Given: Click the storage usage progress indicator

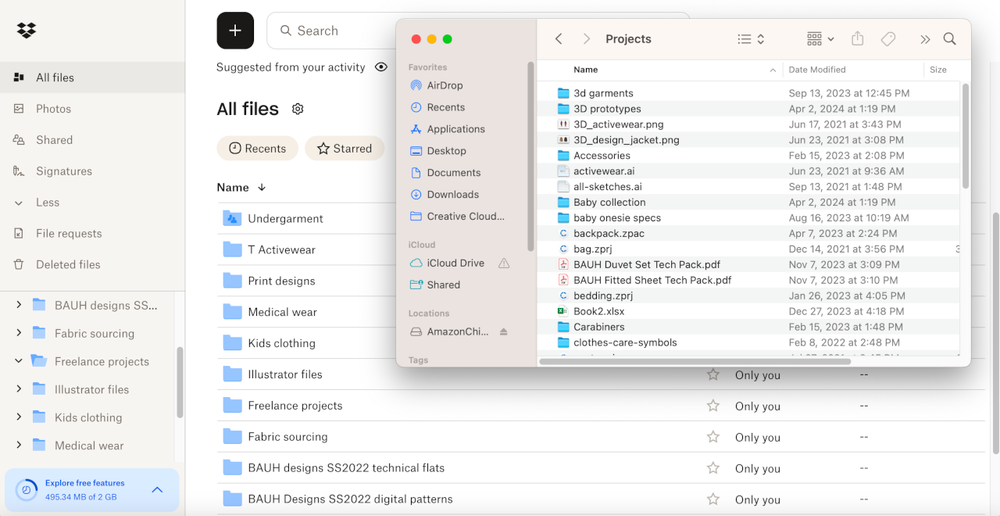Looking at the screenshot, I should [27, 490].
